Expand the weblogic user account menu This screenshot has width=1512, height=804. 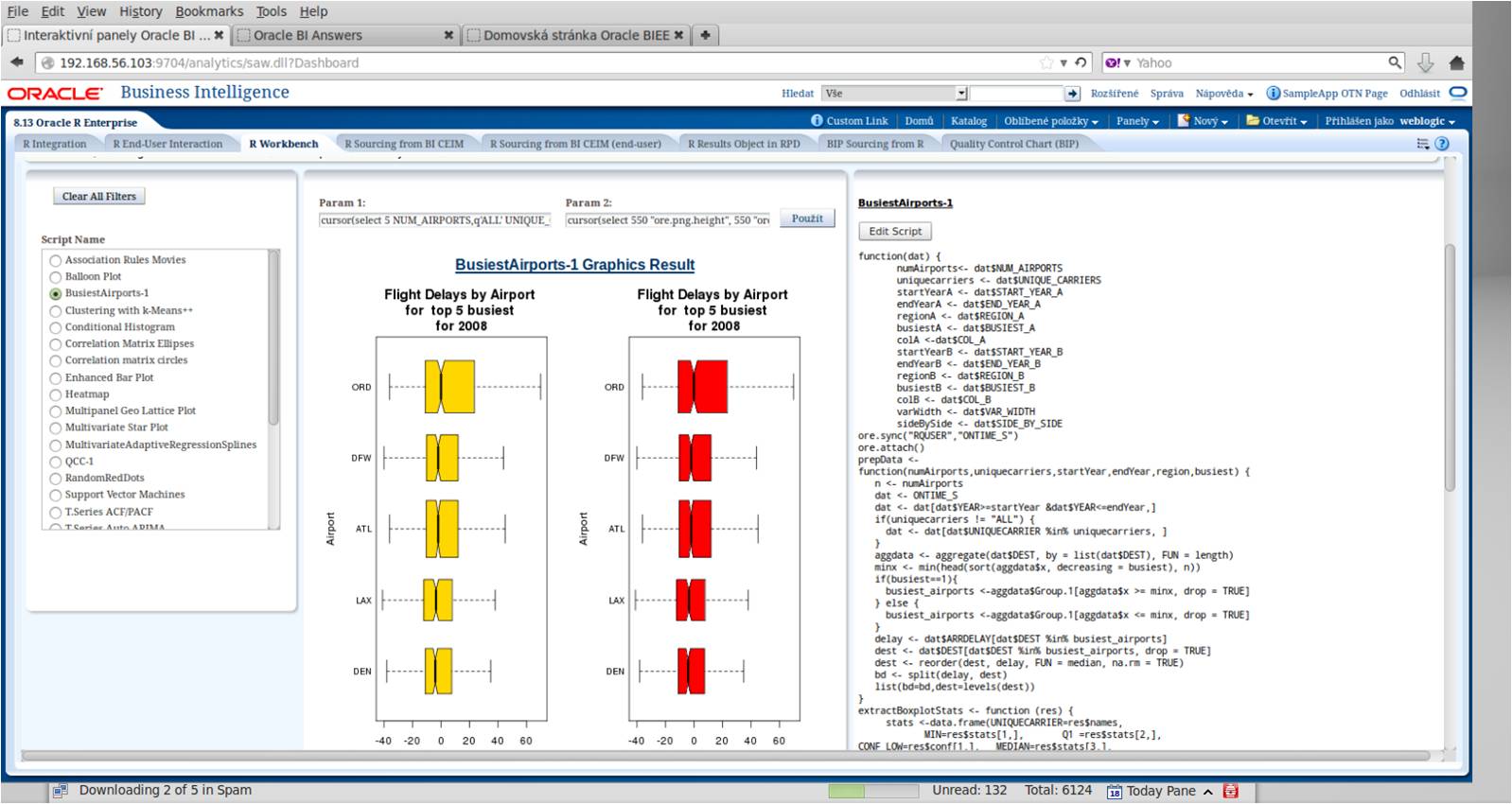[x=1427, y=121]
